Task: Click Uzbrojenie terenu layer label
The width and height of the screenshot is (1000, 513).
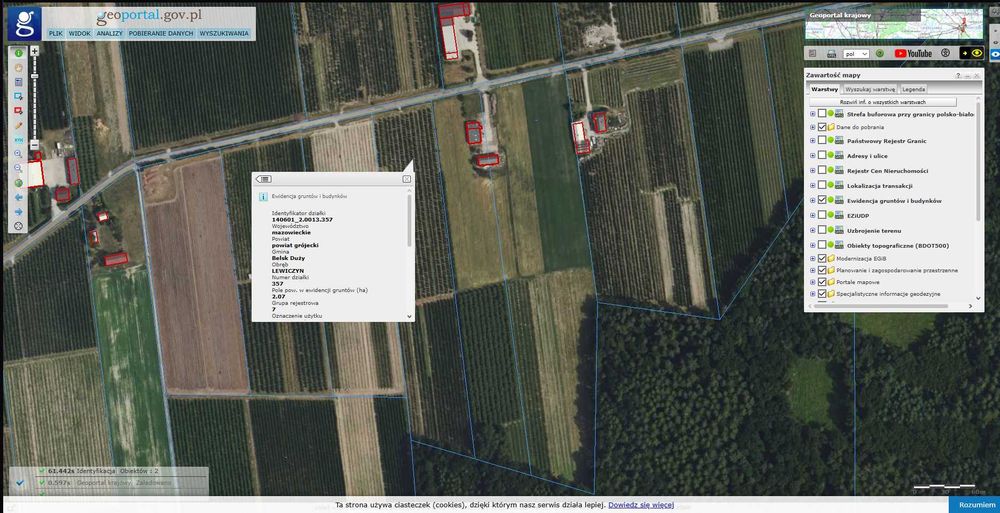Action: tap(874, 230)
